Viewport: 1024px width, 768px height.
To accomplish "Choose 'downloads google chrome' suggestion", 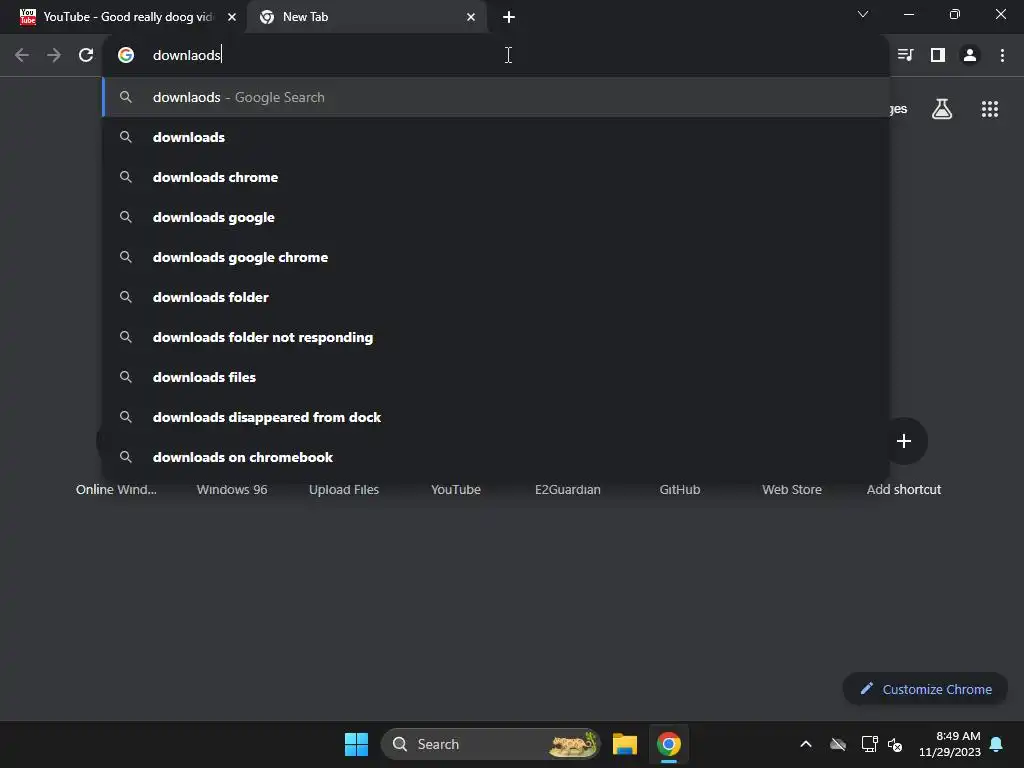I will point(496,257).
